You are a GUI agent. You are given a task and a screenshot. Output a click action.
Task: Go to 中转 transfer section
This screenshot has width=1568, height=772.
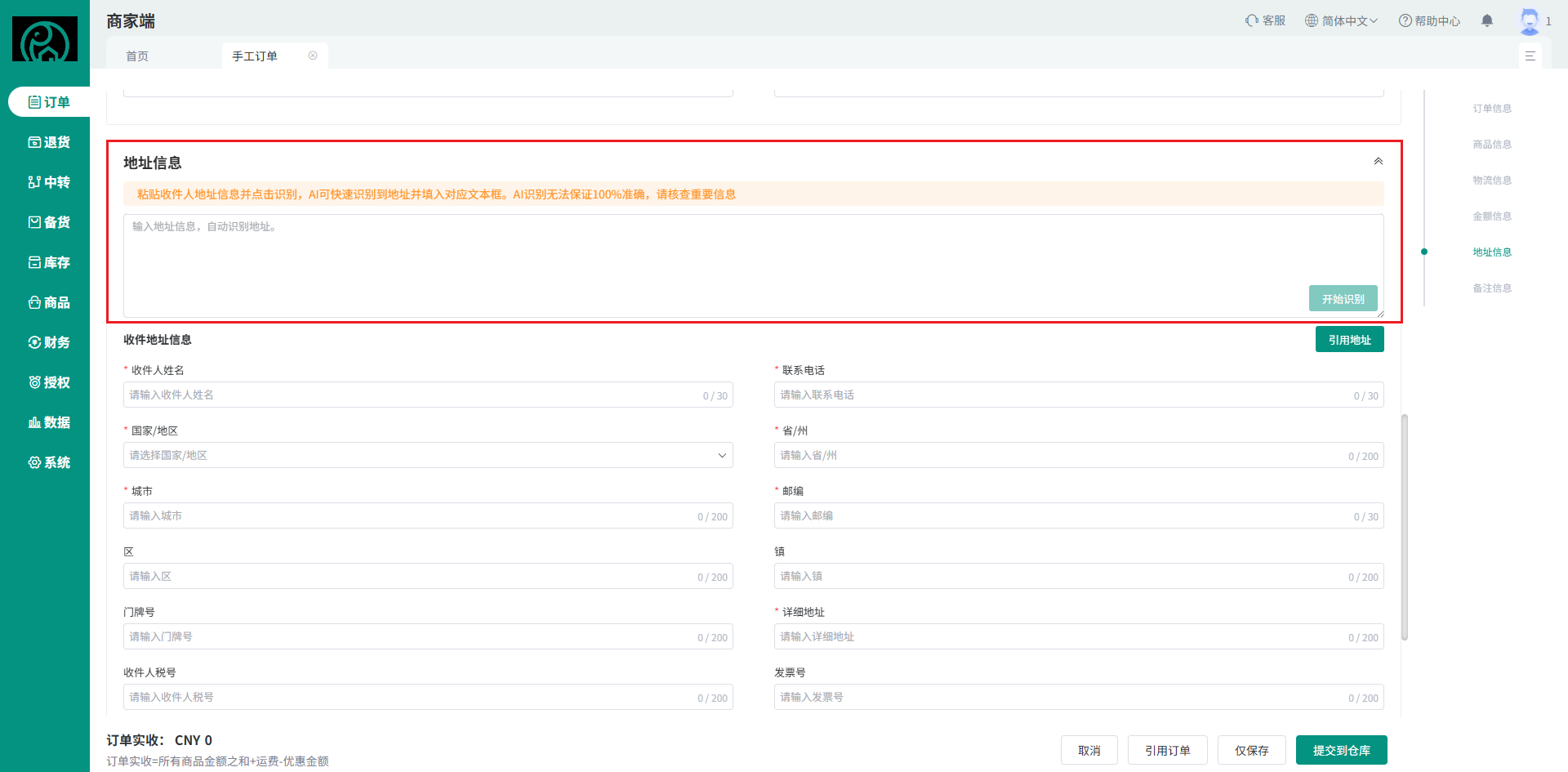tap(49, 182)
